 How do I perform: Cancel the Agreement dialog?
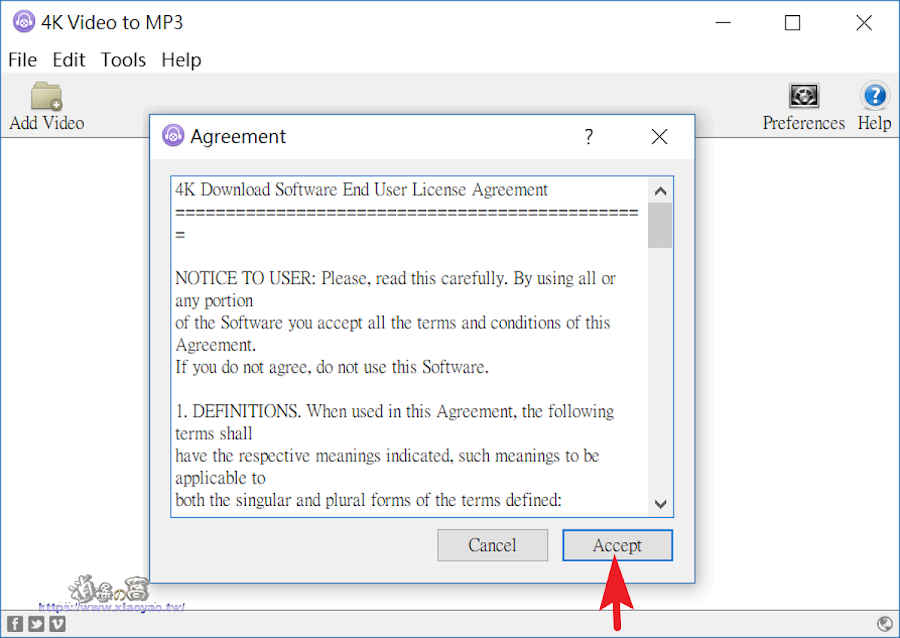pos(492,545)
